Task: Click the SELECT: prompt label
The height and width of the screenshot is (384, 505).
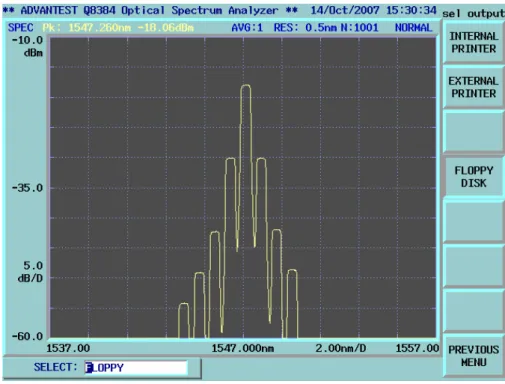Action: coord(55,367)
